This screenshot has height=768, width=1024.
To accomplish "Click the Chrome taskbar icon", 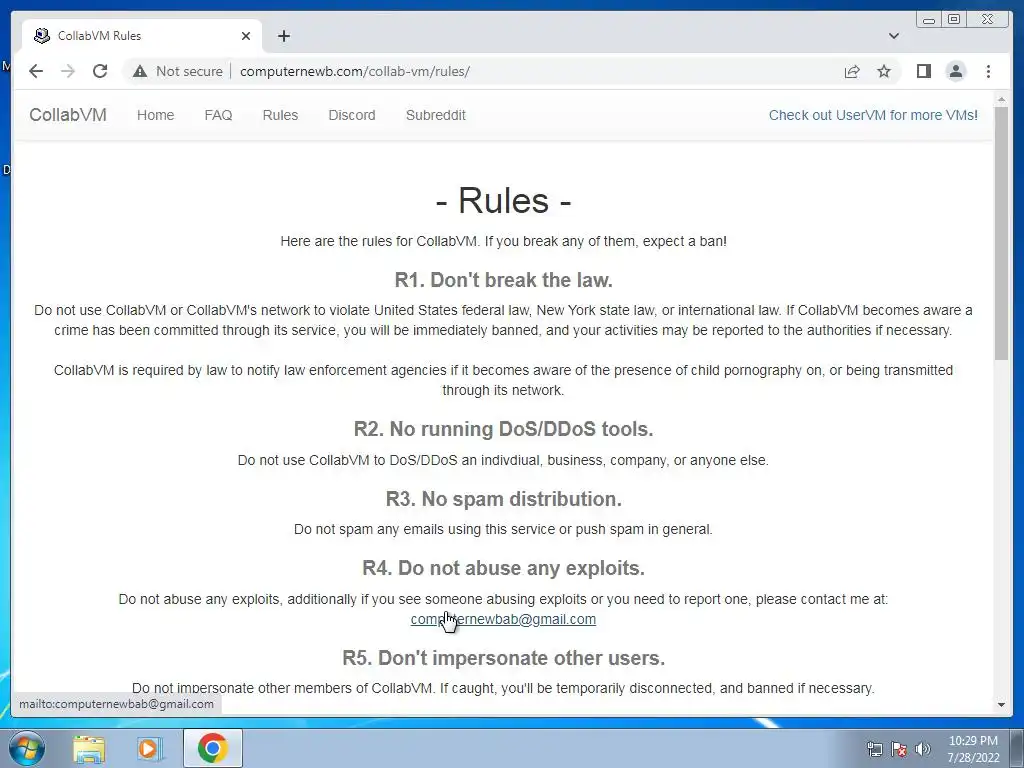I will tap(213, 748).
